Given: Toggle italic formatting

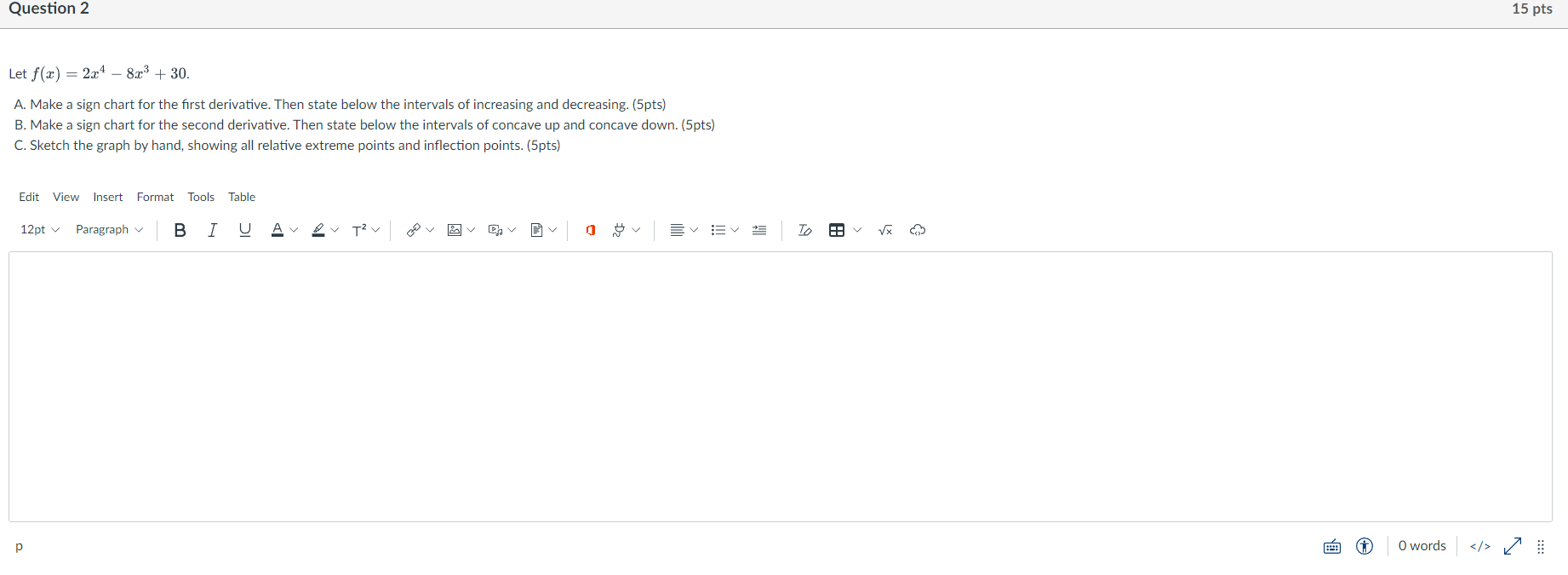Looking at the screenshot, I should coord(213,230).
